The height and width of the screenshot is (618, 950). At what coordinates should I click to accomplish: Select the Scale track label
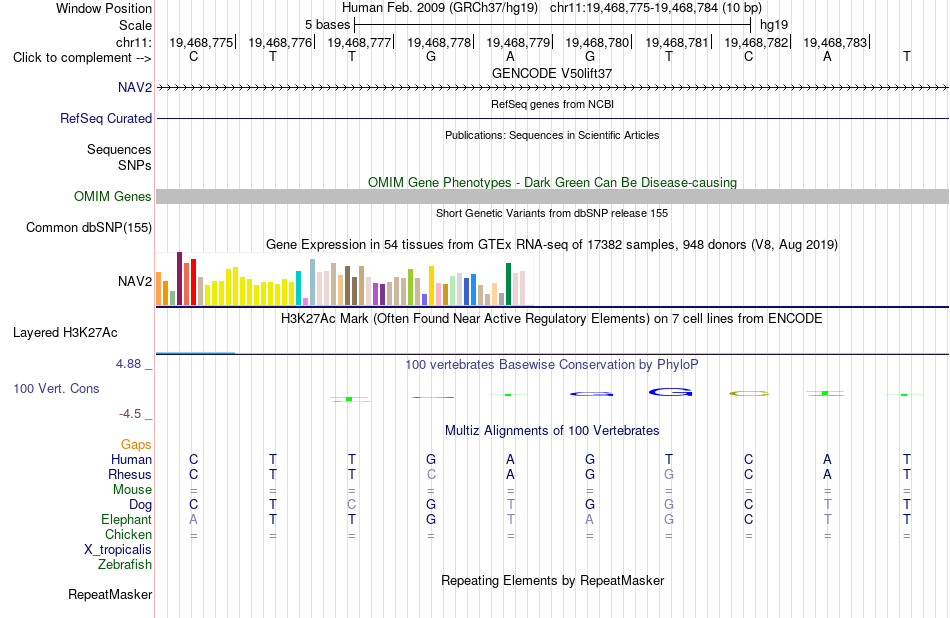pos(135,25)
